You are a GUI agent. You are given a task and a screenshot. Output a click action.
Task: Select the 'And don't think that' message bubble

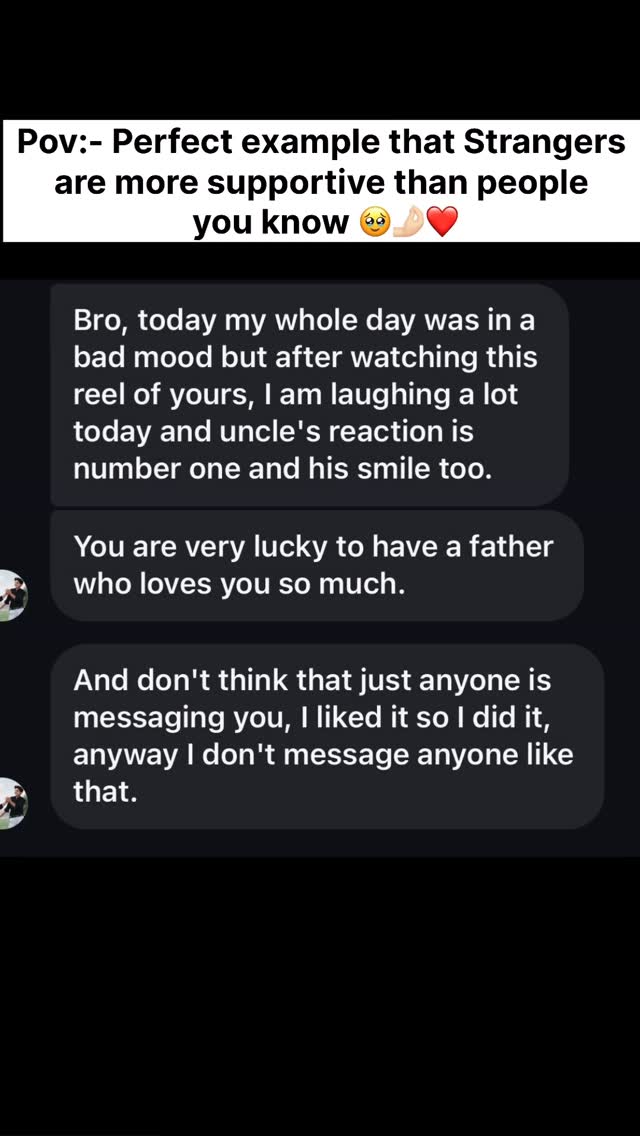[327, 736]
